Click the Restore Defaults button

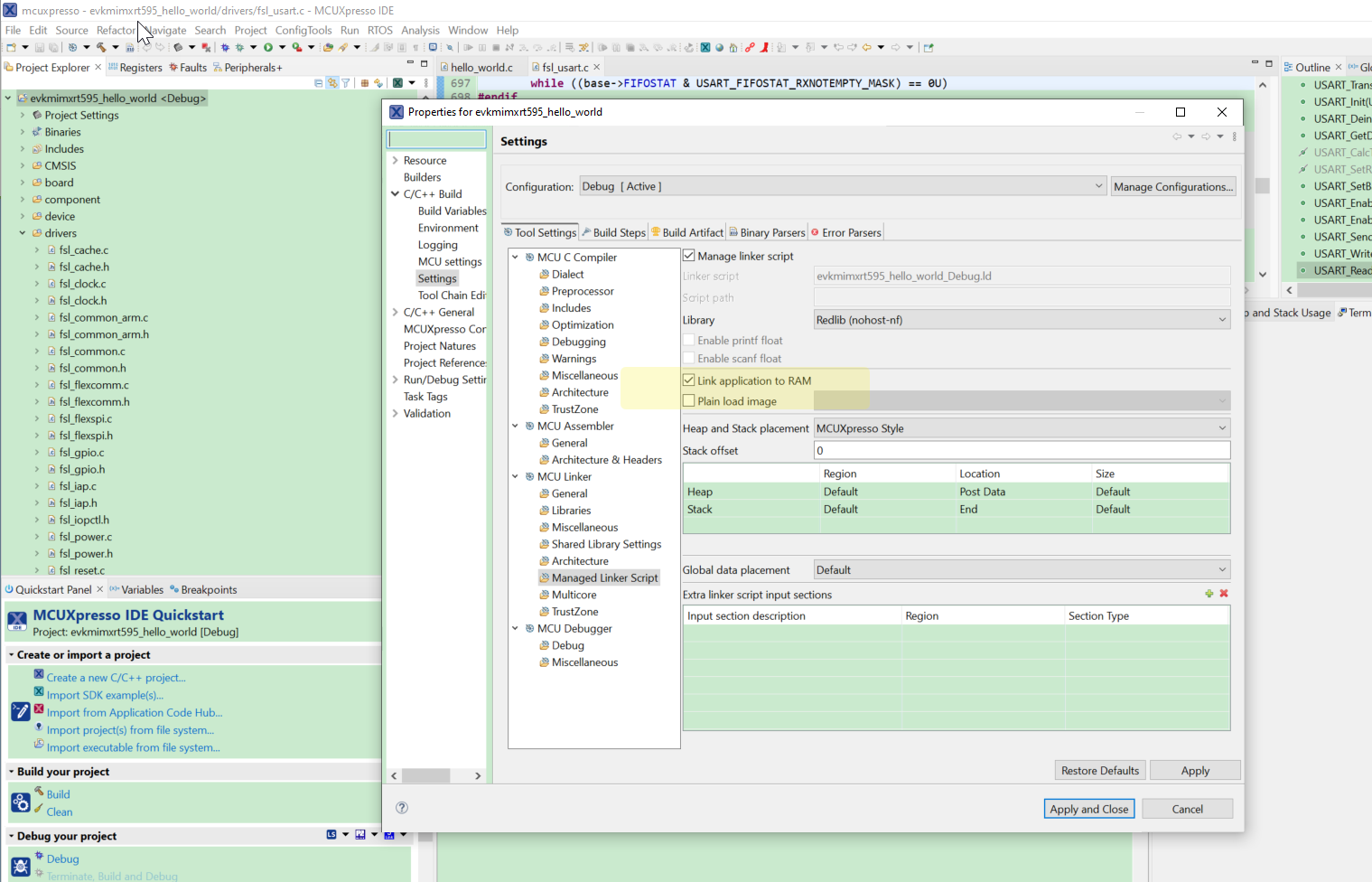[x=1099, y=770]
